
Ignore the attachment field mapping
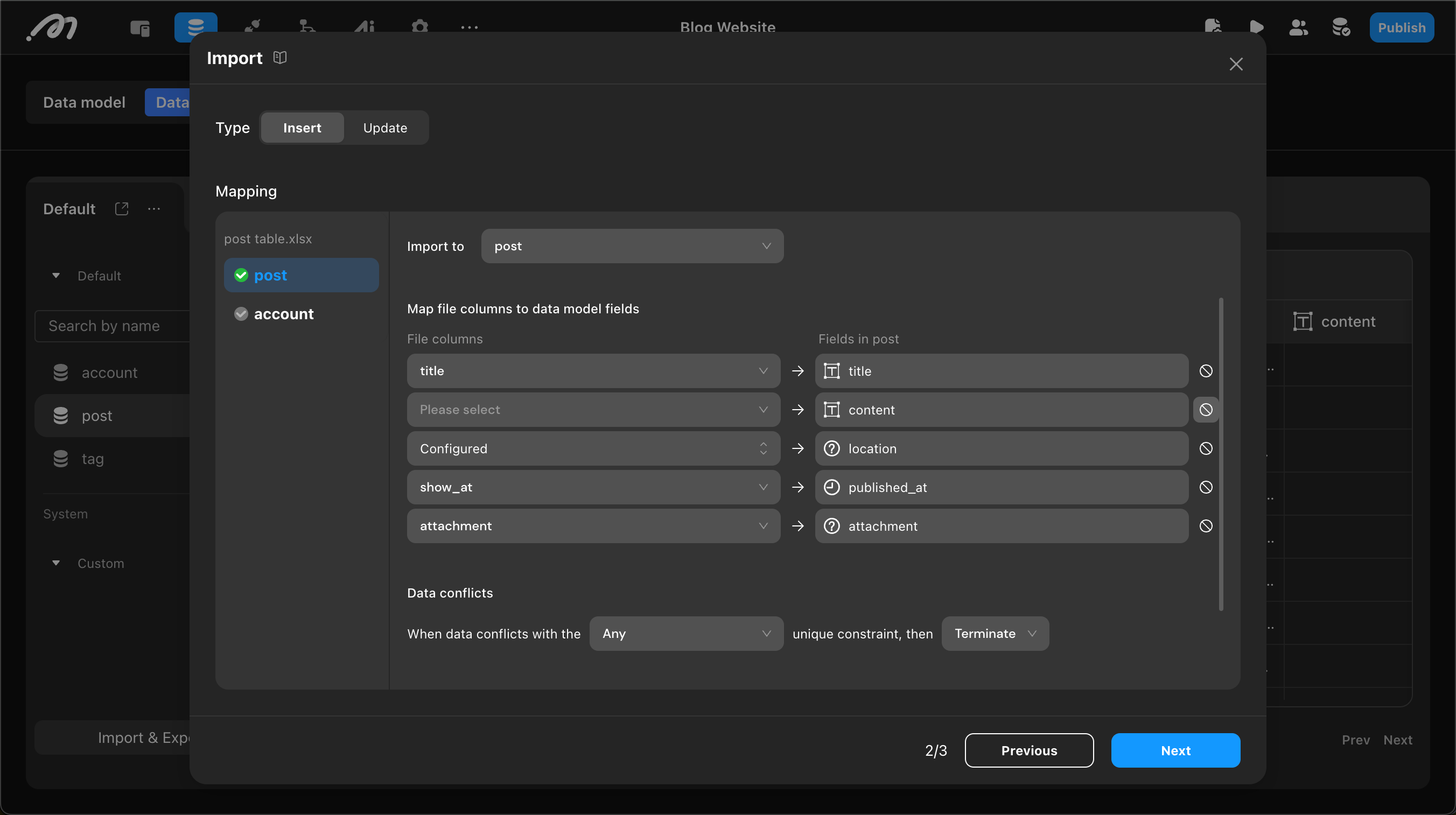(x=1206, y=526)
